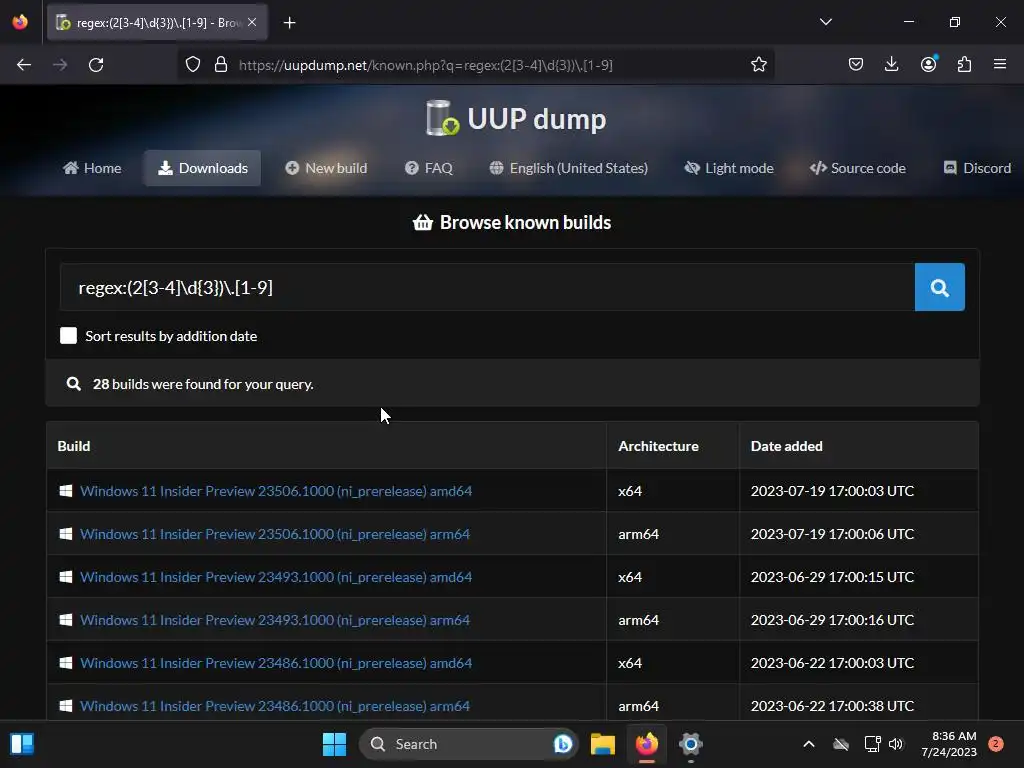Click the regex search query input field
1024x768 pixels.
pos(487,287)
